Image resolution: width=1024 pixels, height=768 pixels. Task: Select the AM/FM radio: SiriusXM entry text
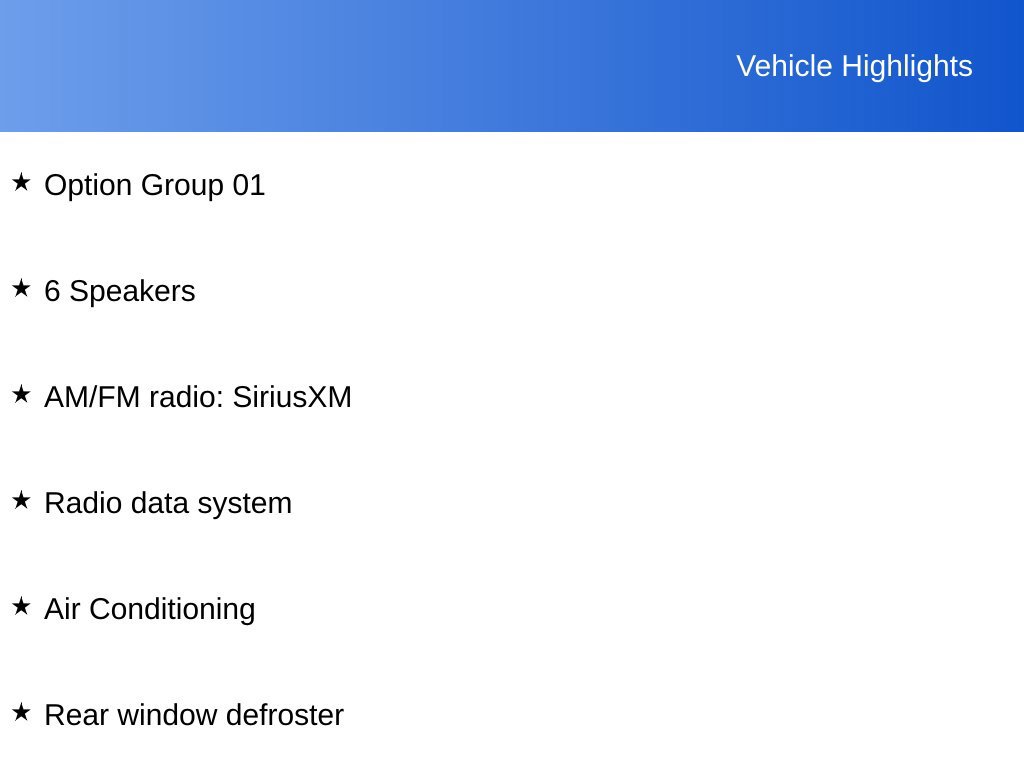pyautogui.click(x=198, y=397)
